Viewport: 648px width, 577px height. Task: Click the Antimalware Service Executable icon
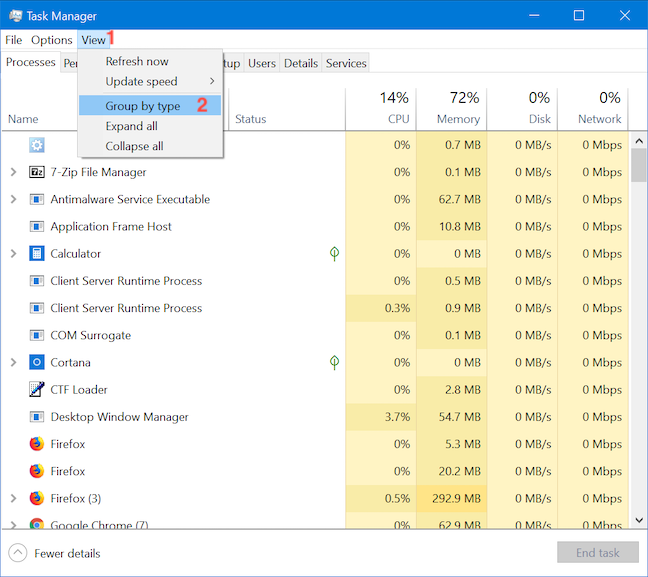[x=37, y=199]
